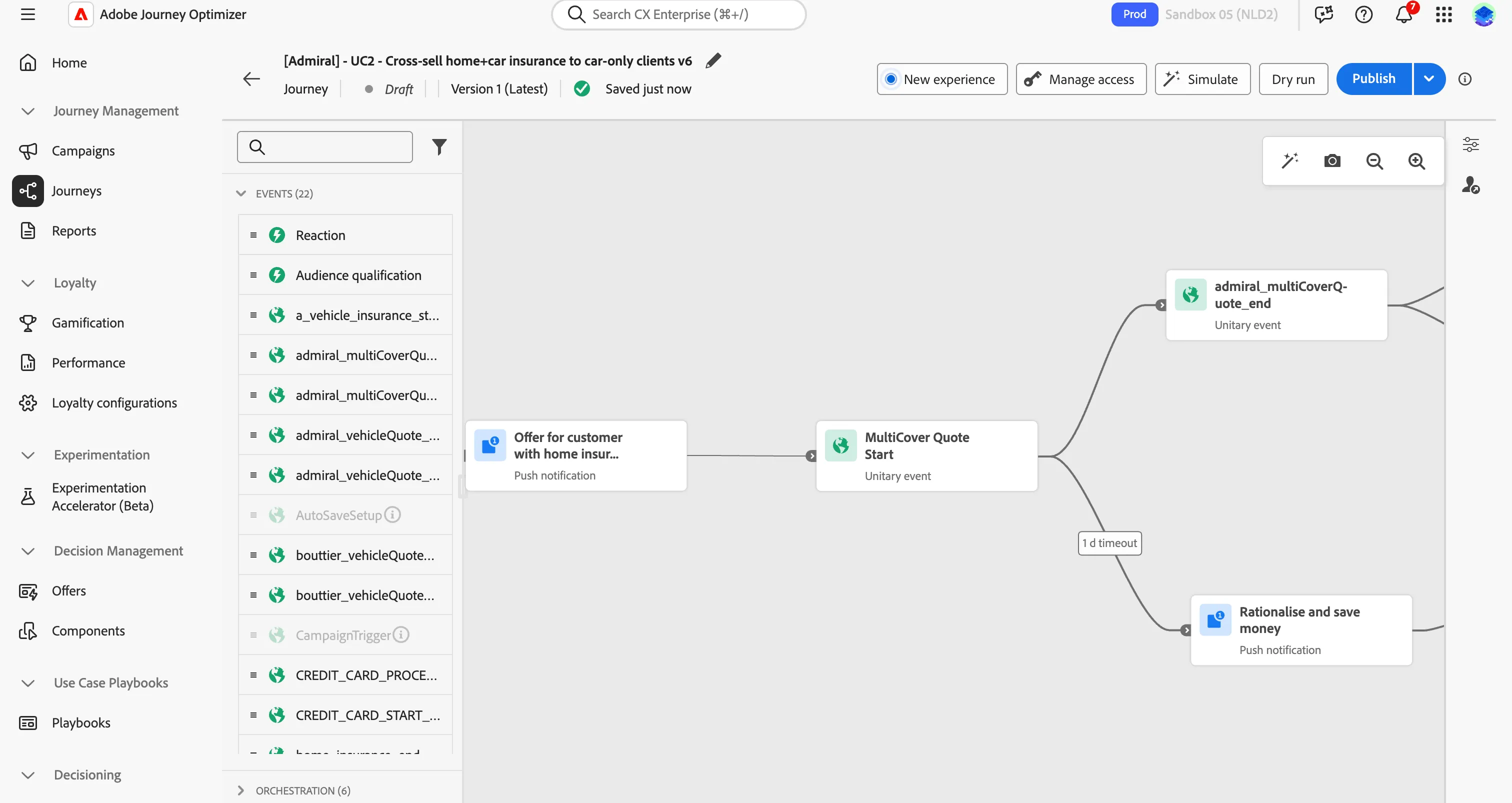Expand the ORCHESTRATION (6) section
Image resolution: width=1512 pixels, height=803 pixels.
[240, 790]
